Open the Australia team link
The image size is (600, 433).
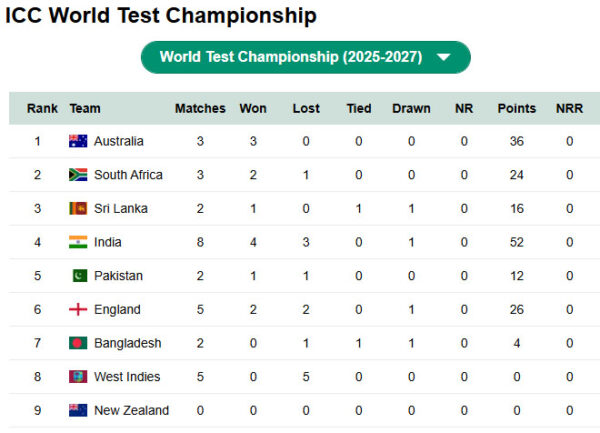[x=118, y=141]
